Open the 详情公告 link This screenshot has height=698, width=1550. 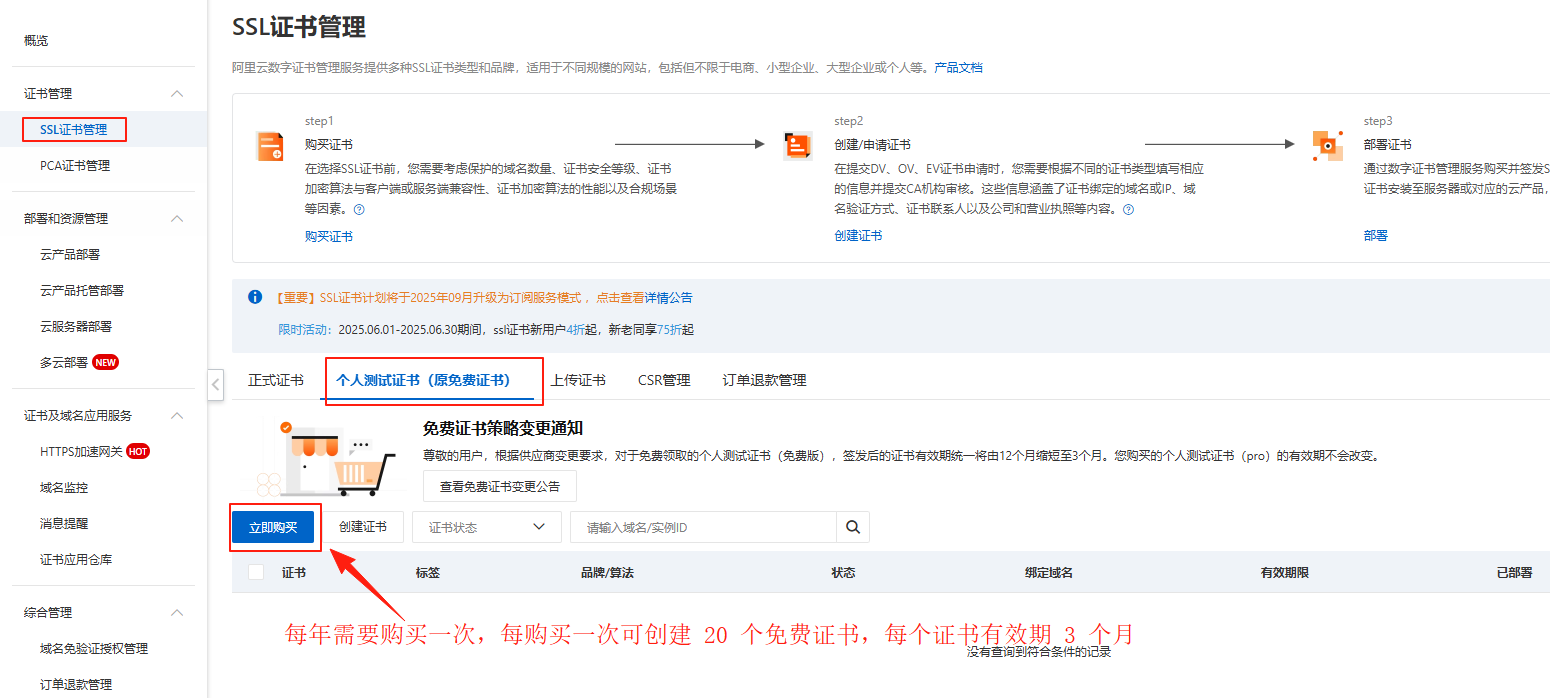click(668, 298)
